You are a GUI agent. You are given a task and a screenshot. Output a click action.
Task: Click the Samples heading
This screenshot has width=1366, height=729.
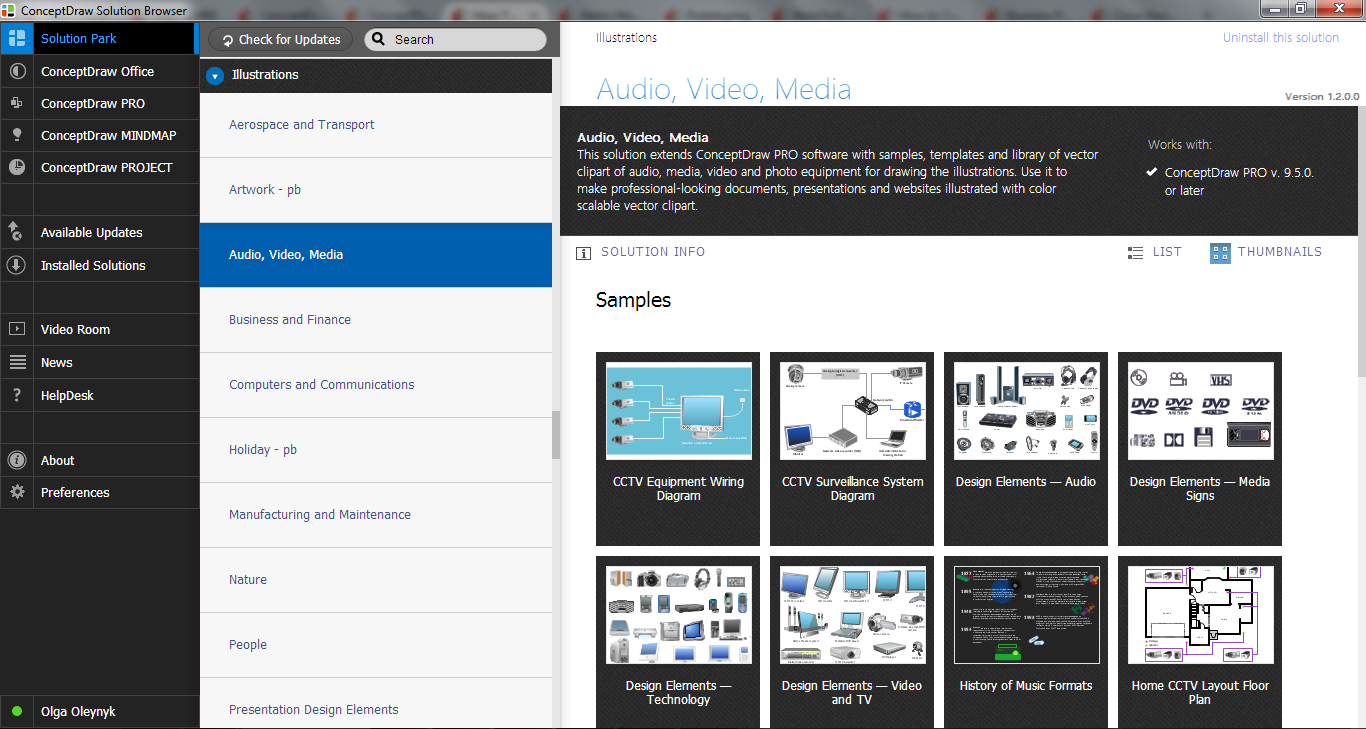tap(633, 301)
